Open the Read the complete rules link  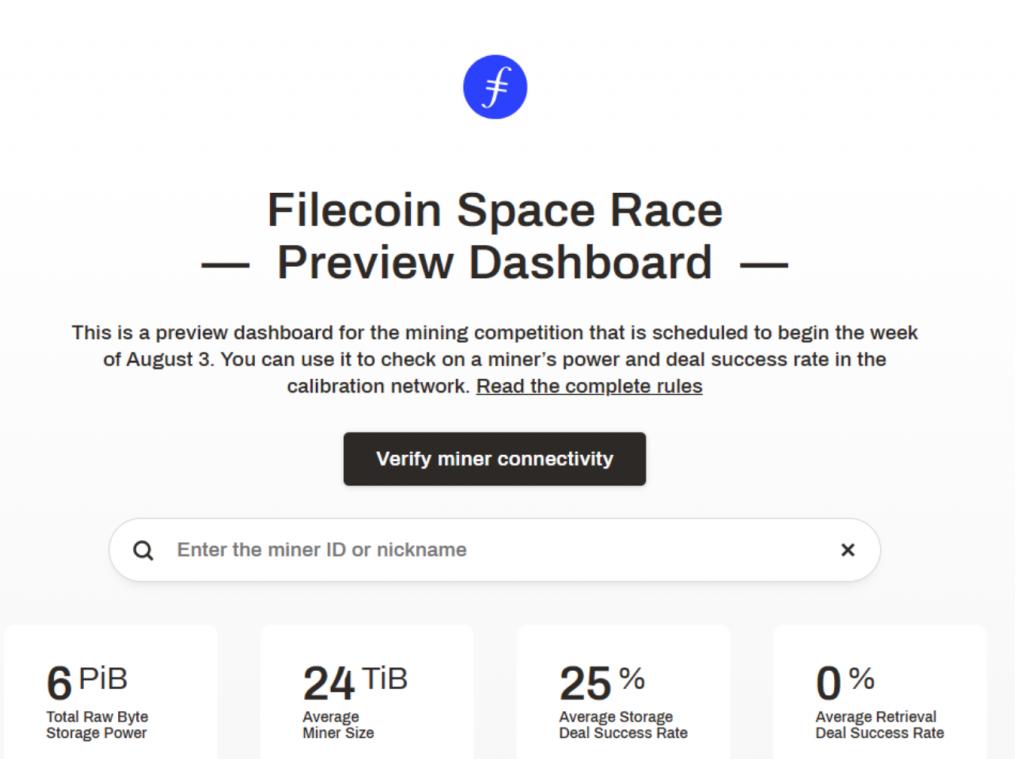point(588,386)
